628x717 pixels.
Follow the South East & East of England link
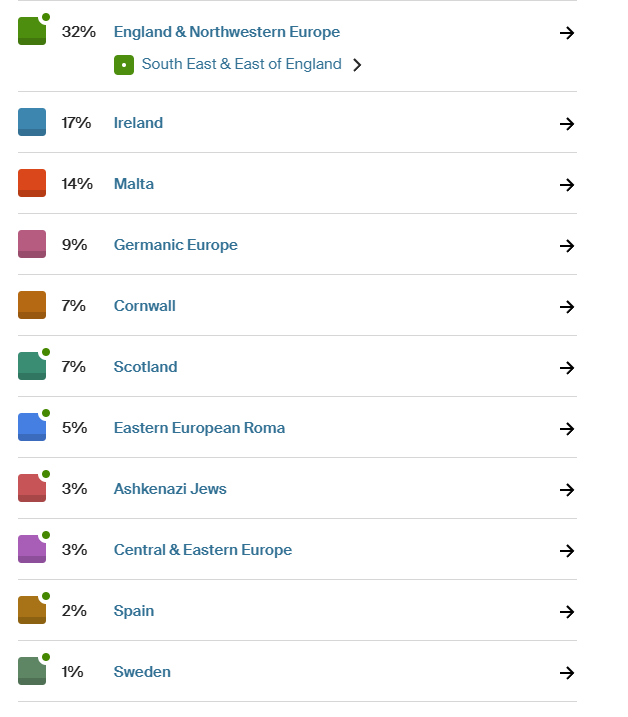(x=242, y=64)
